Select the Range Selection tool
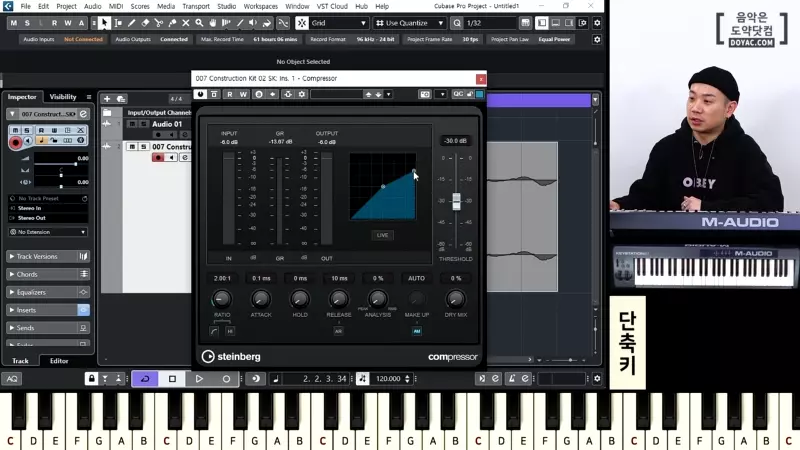800x450 pixels. (x=118, y=23)
